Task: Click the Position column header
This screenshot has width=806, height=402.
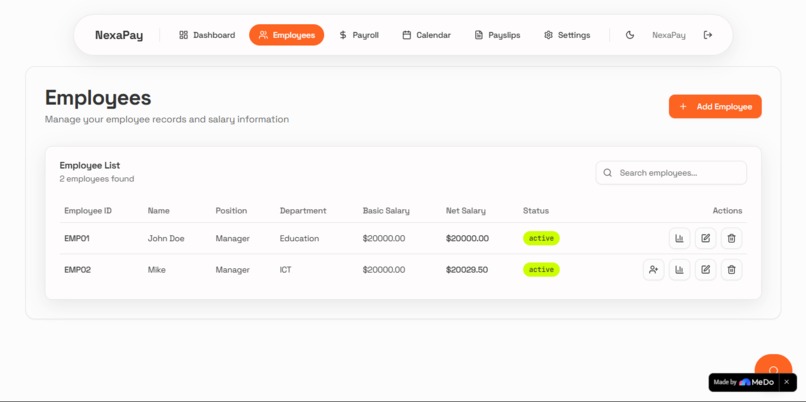Action: tap(231, 211)
